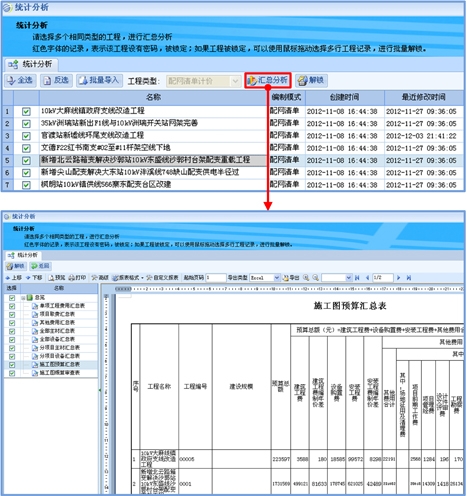This screenshot has width=467, height=496.
Task: Open the zoom percentage combo box
Action: pyautogui.click(x=337, y=278)
